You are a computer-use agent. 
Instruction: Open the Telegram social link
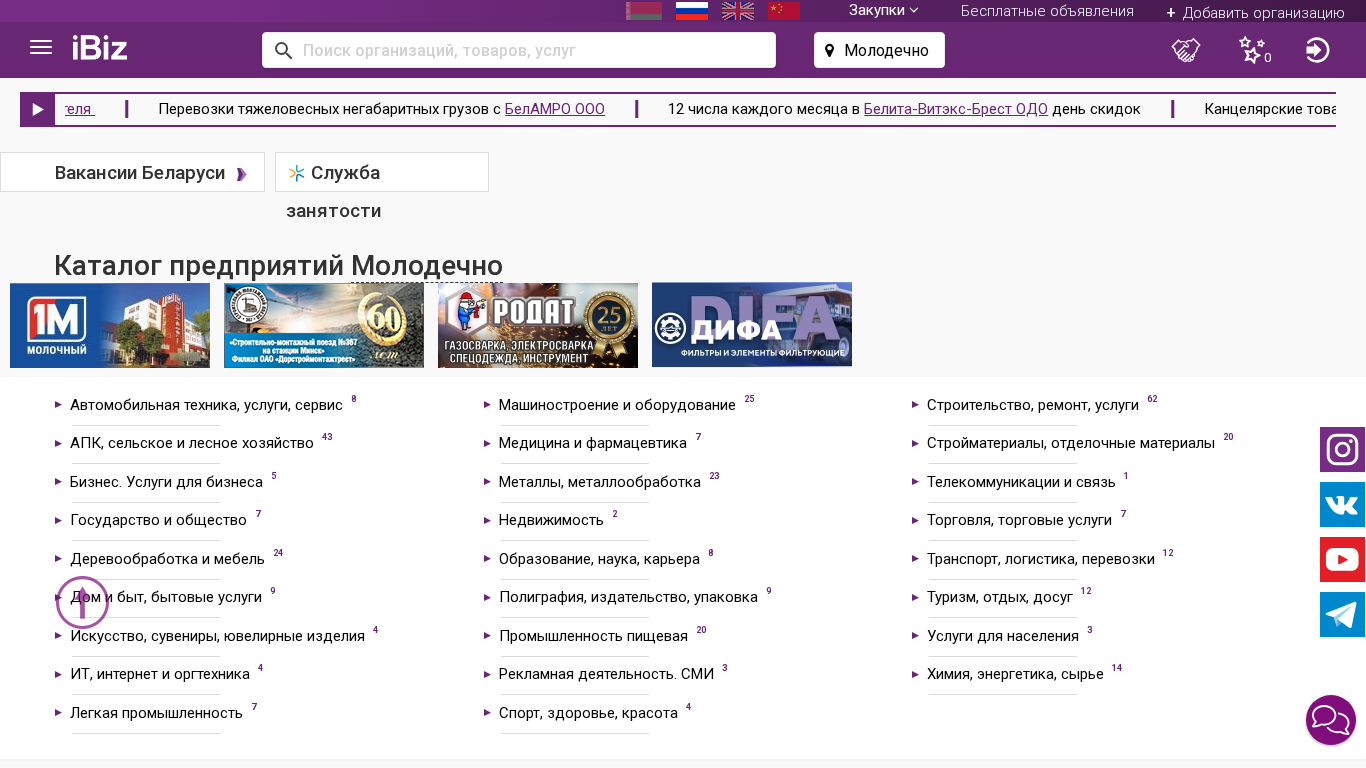pyautogui.click(x=1342, y=615)
